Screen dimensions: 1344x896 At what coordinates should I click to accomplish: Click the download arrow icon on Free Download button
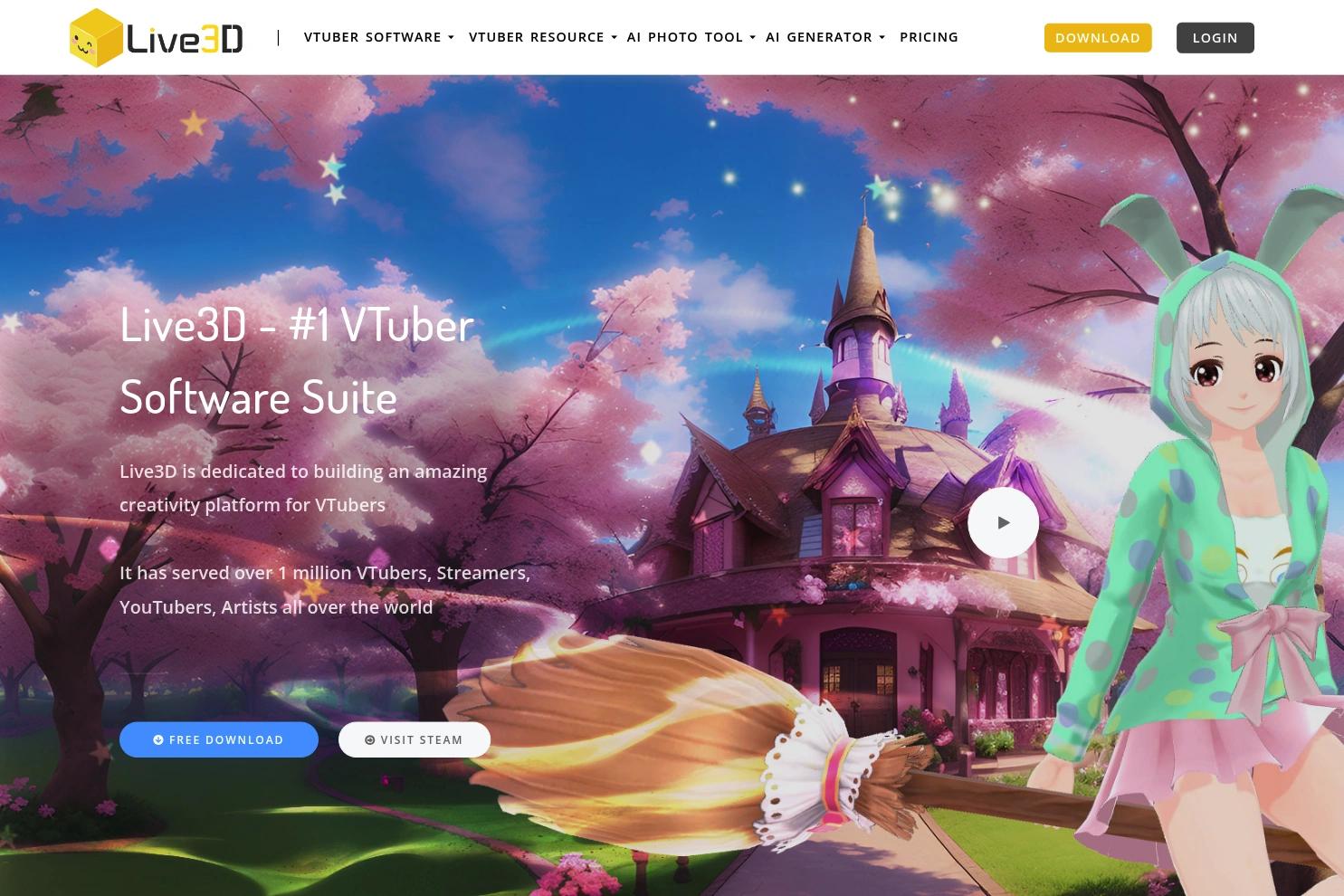point(159,739)
